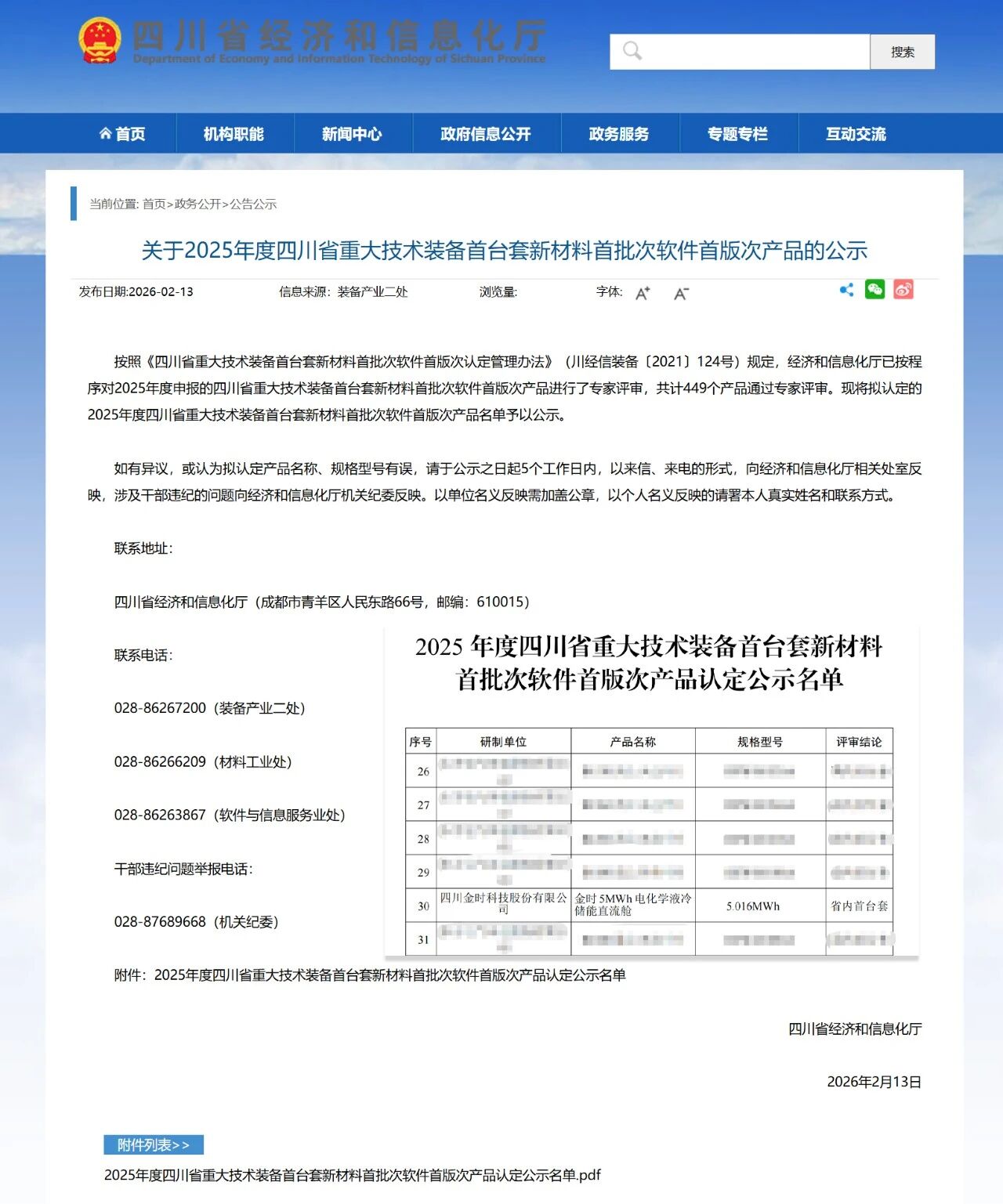Open the attached 公示名单 PDF file
1003x1204 pixels.
point(353,1175)
